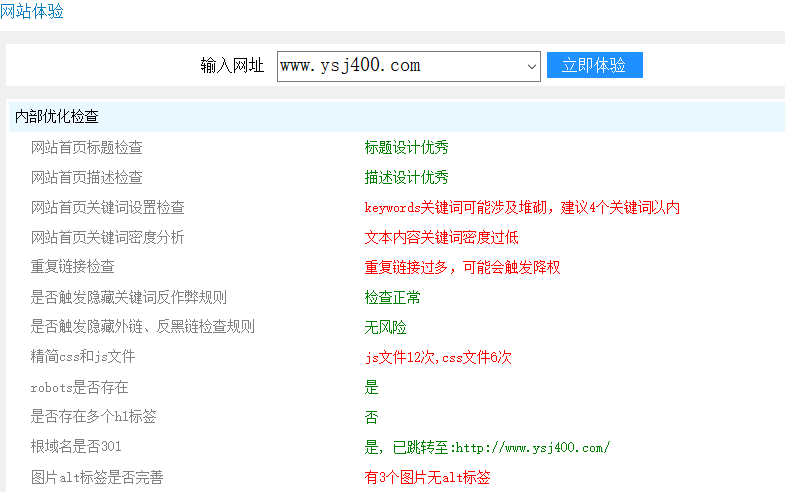
Task: Click the 无风险 result
Action: tap(385, 327)
